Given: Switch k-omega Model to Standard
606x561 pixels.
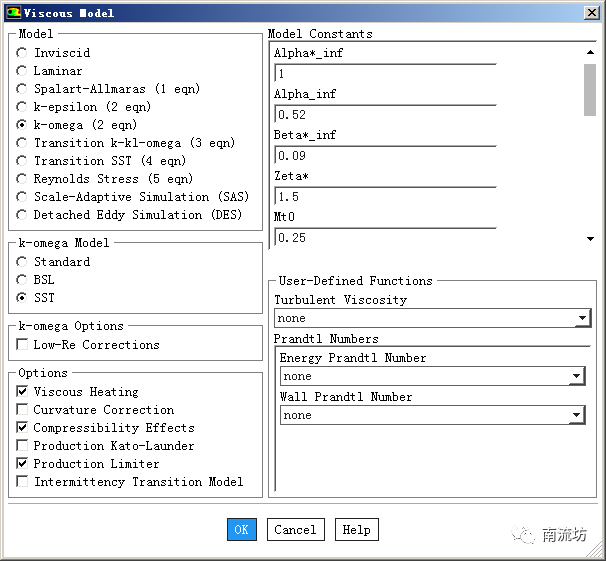Looking at the screenshot, I should point(22,262).
